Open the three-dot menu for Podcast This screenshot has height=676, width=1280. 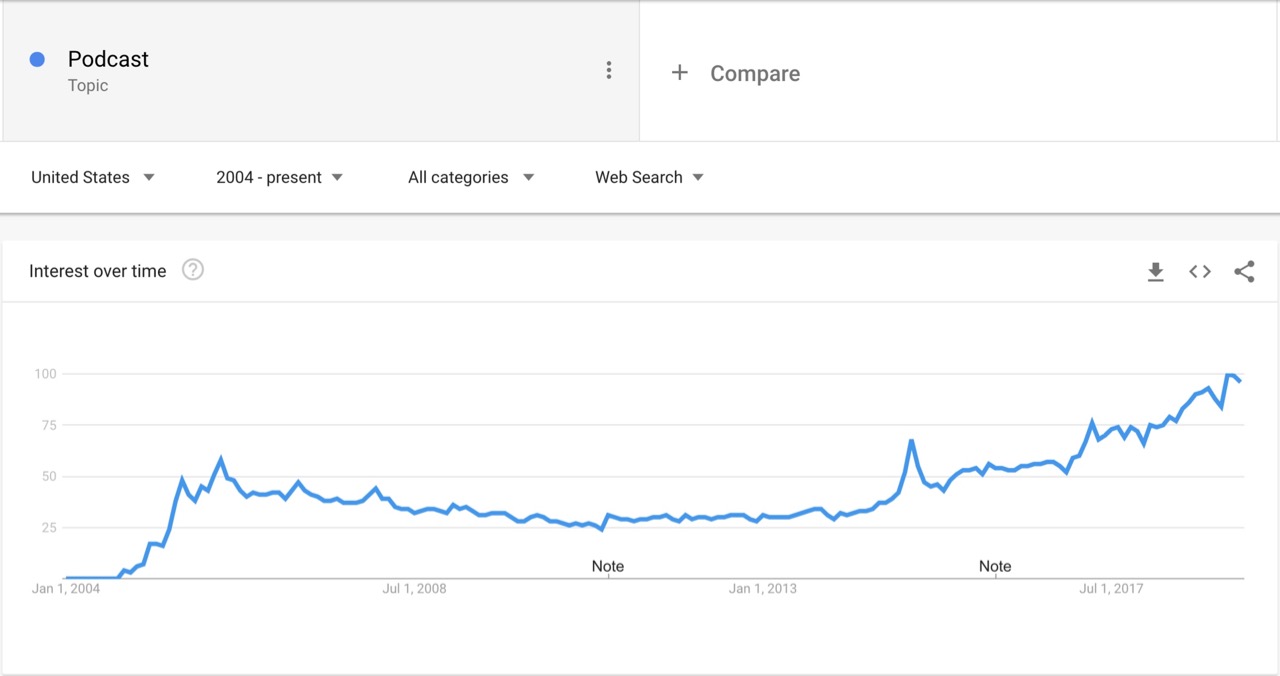(608, 70)
